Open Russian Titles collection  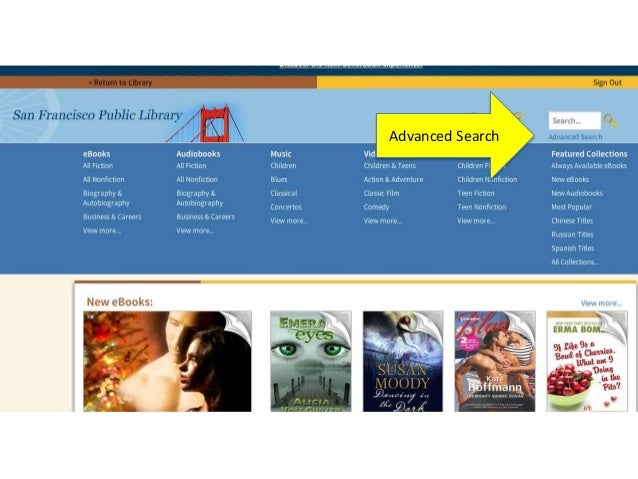572,235
